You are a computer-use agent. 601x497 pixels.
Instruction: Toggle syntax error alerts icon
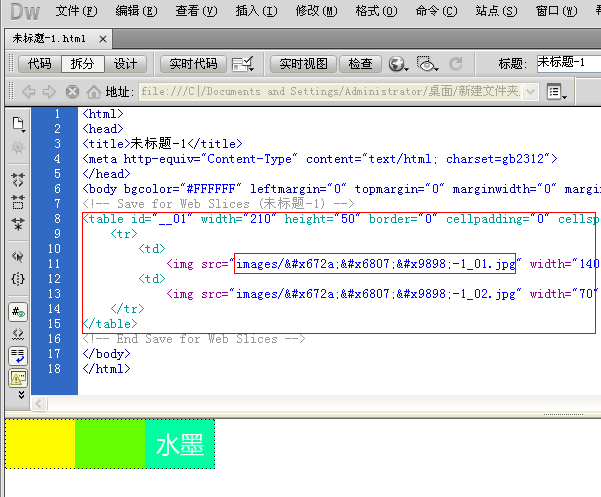(18, 379)
